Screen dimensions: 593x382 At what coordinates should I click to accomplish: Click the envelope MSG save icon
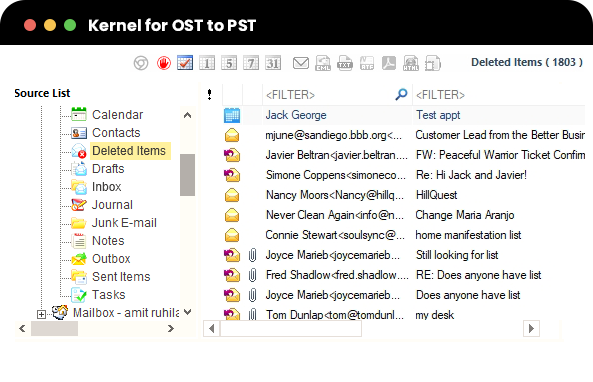(x=301, y=63)
